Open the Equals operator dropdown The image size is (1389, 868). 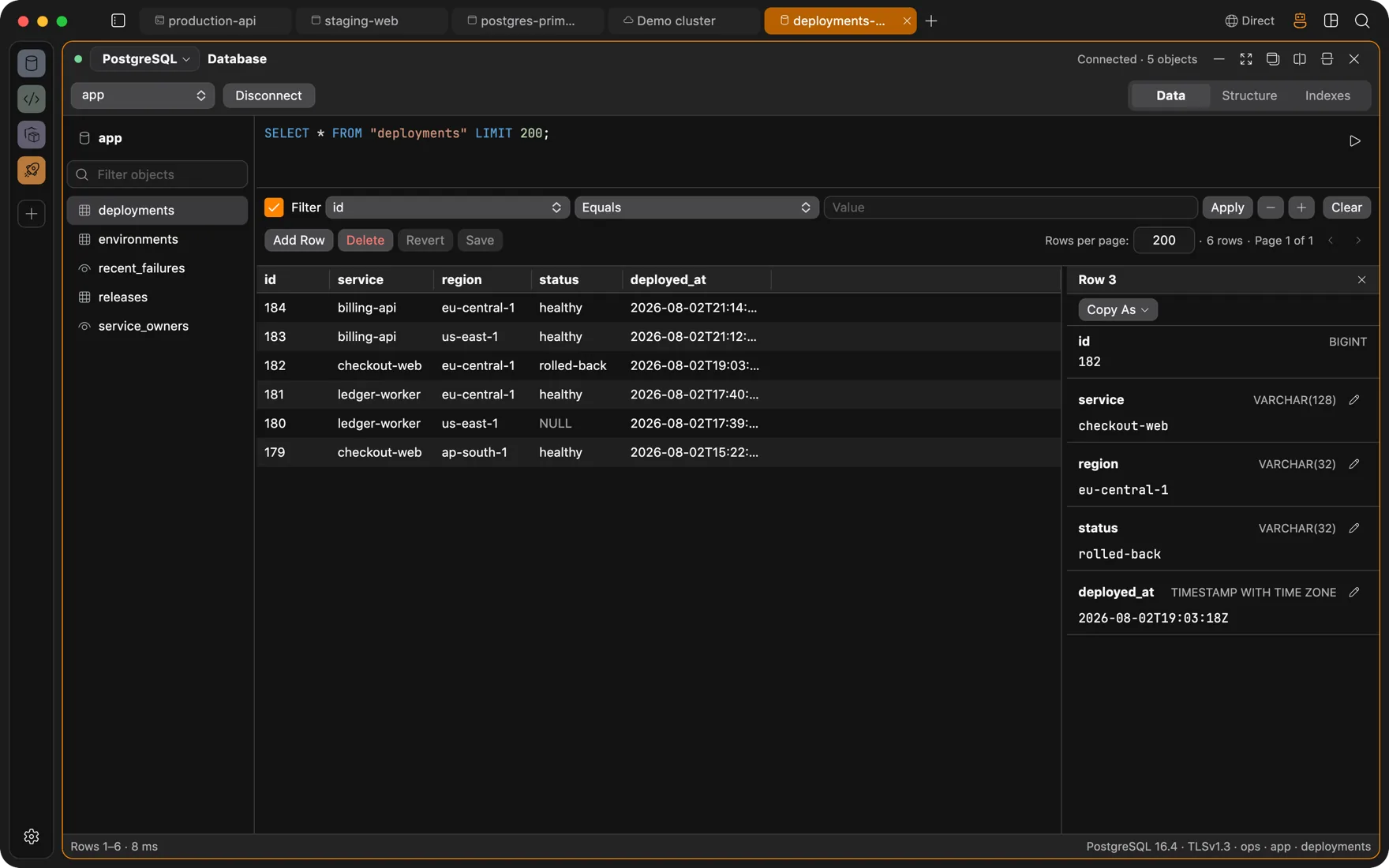click(696, 208)
